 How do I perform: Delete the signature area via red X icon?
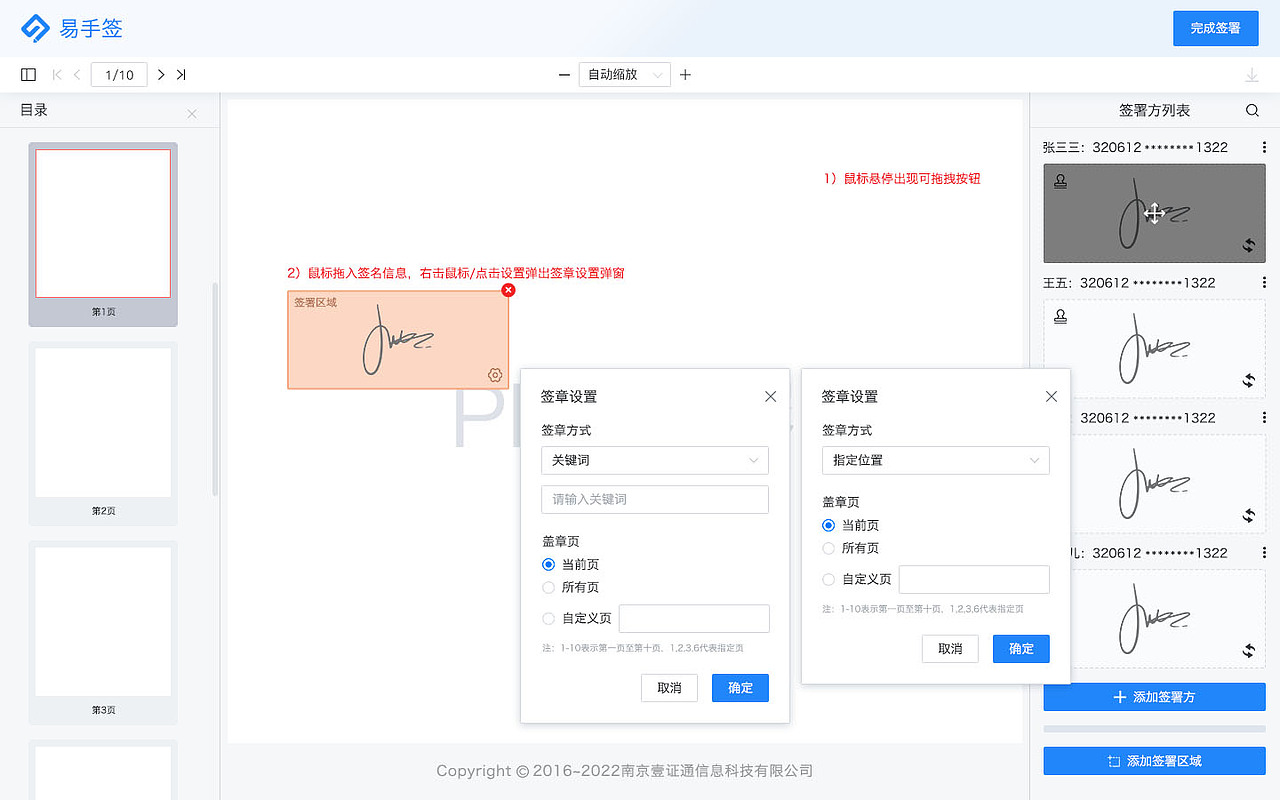pyautogui.click(x=508, y=290)
